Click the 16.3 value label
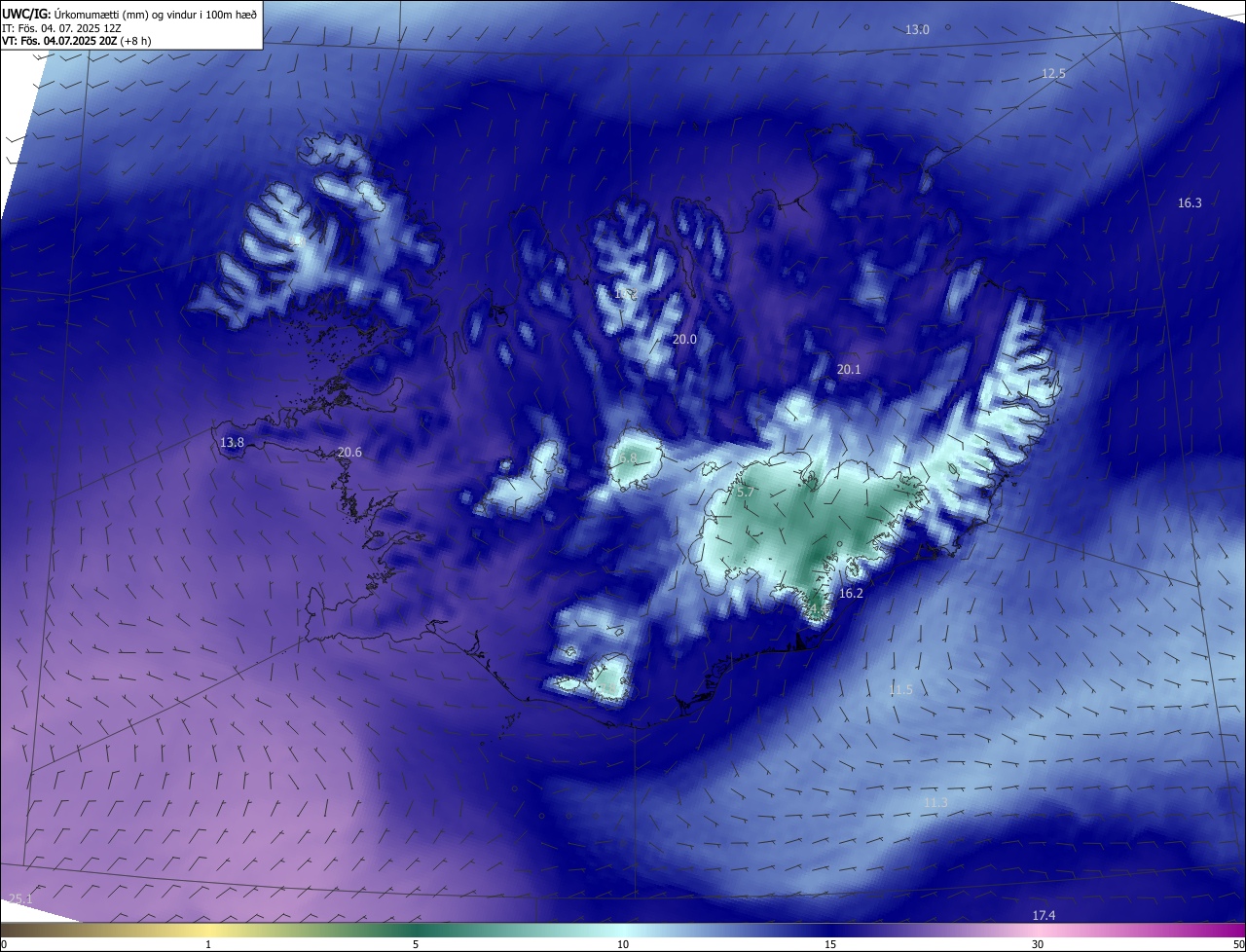 pos(1190,203)
